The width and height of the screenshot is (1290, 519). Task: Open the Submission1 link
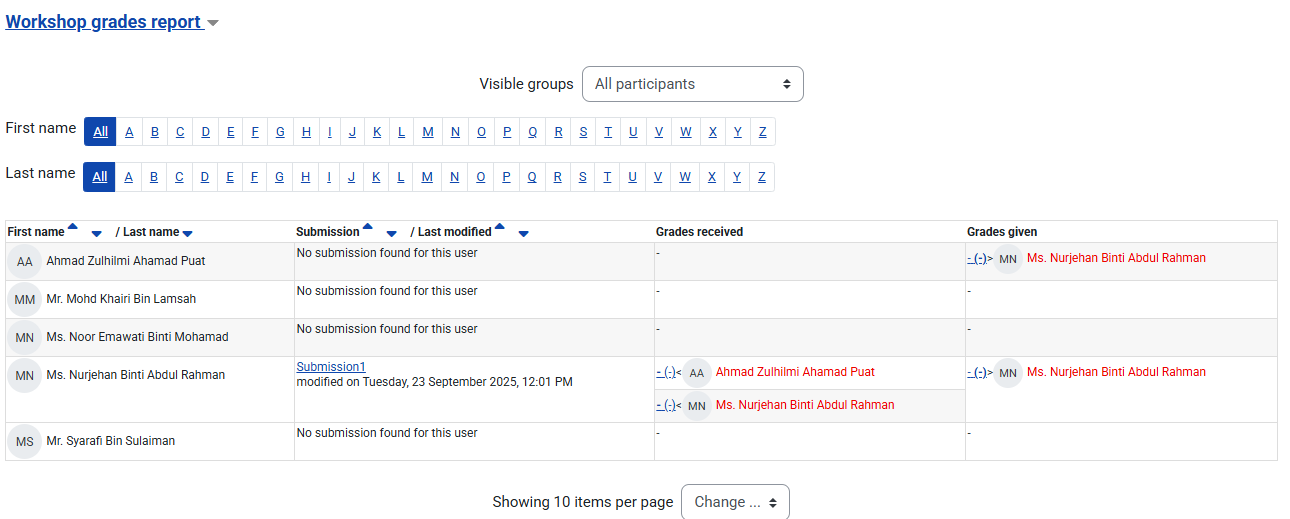pos(331,367)
